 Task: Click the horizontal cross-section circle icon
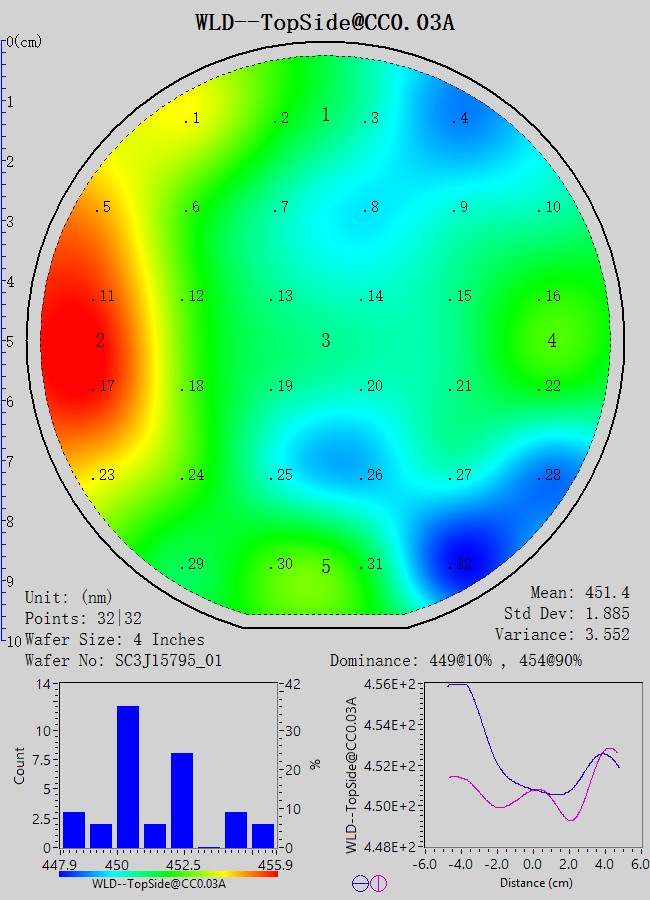coord(360,883)
